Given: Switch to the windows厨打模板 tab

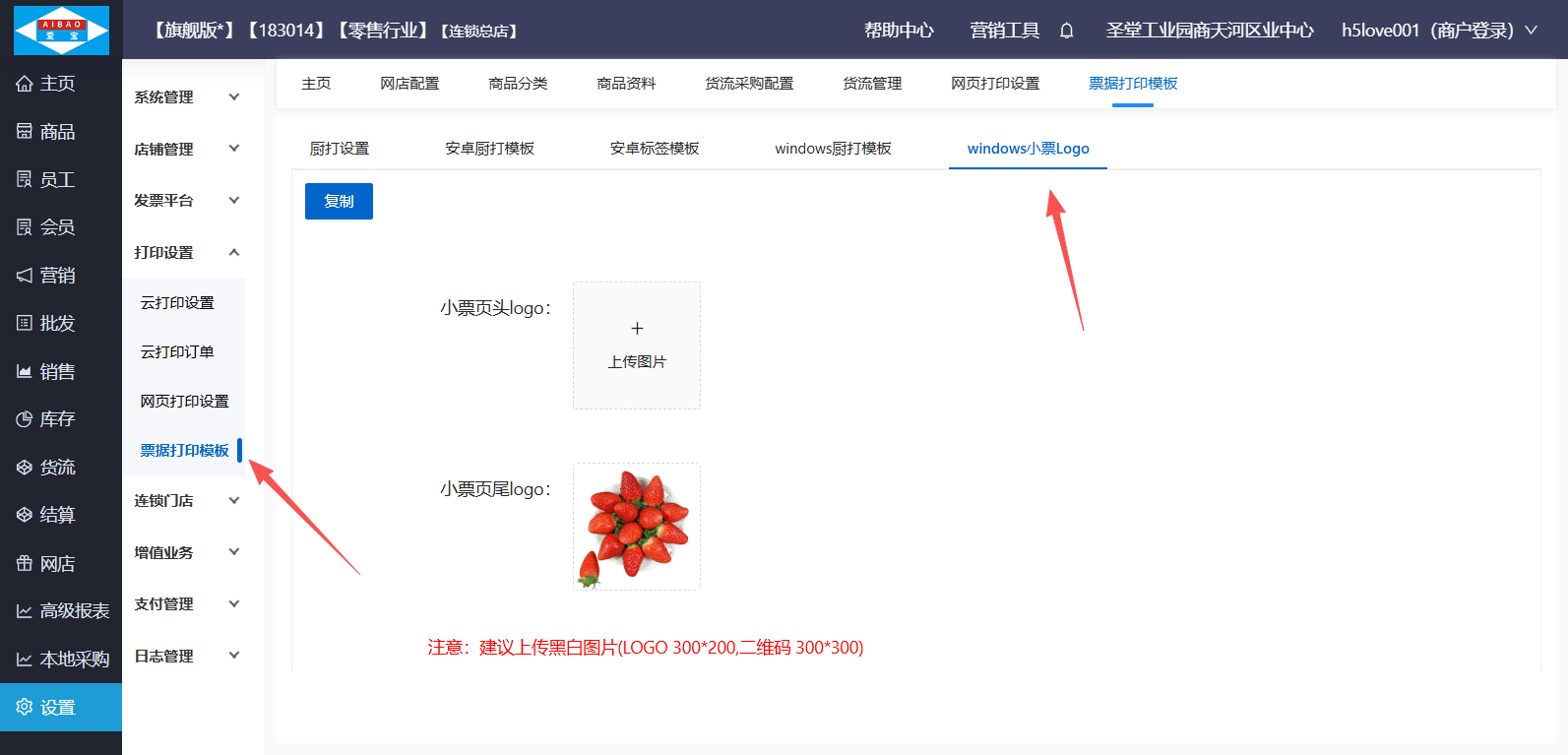Looking at the screenshot, I should coord(833,149).
